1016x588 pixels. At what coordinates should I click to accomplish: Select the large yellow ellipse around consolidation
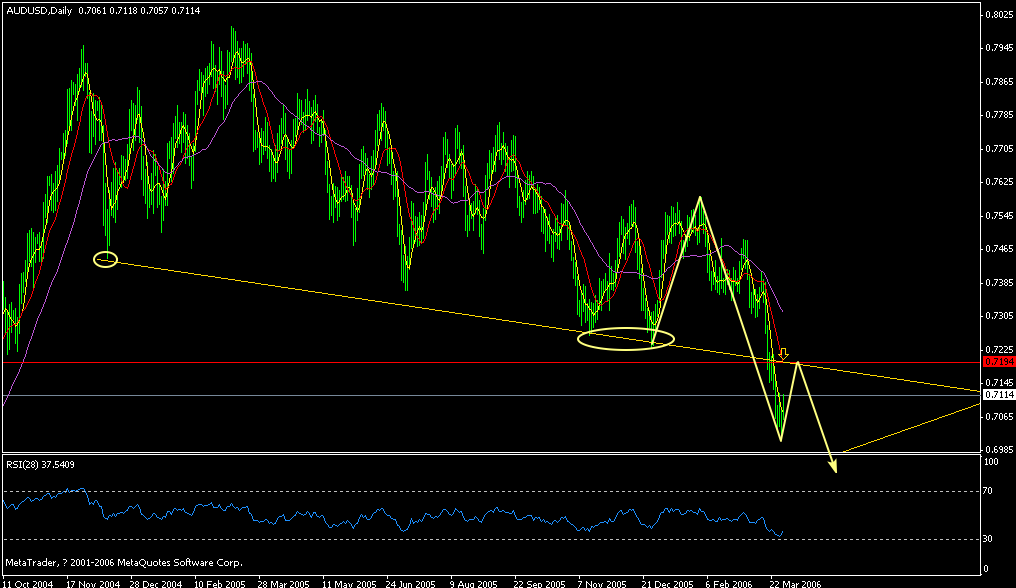pyautogui.click(x=625, y=339)
